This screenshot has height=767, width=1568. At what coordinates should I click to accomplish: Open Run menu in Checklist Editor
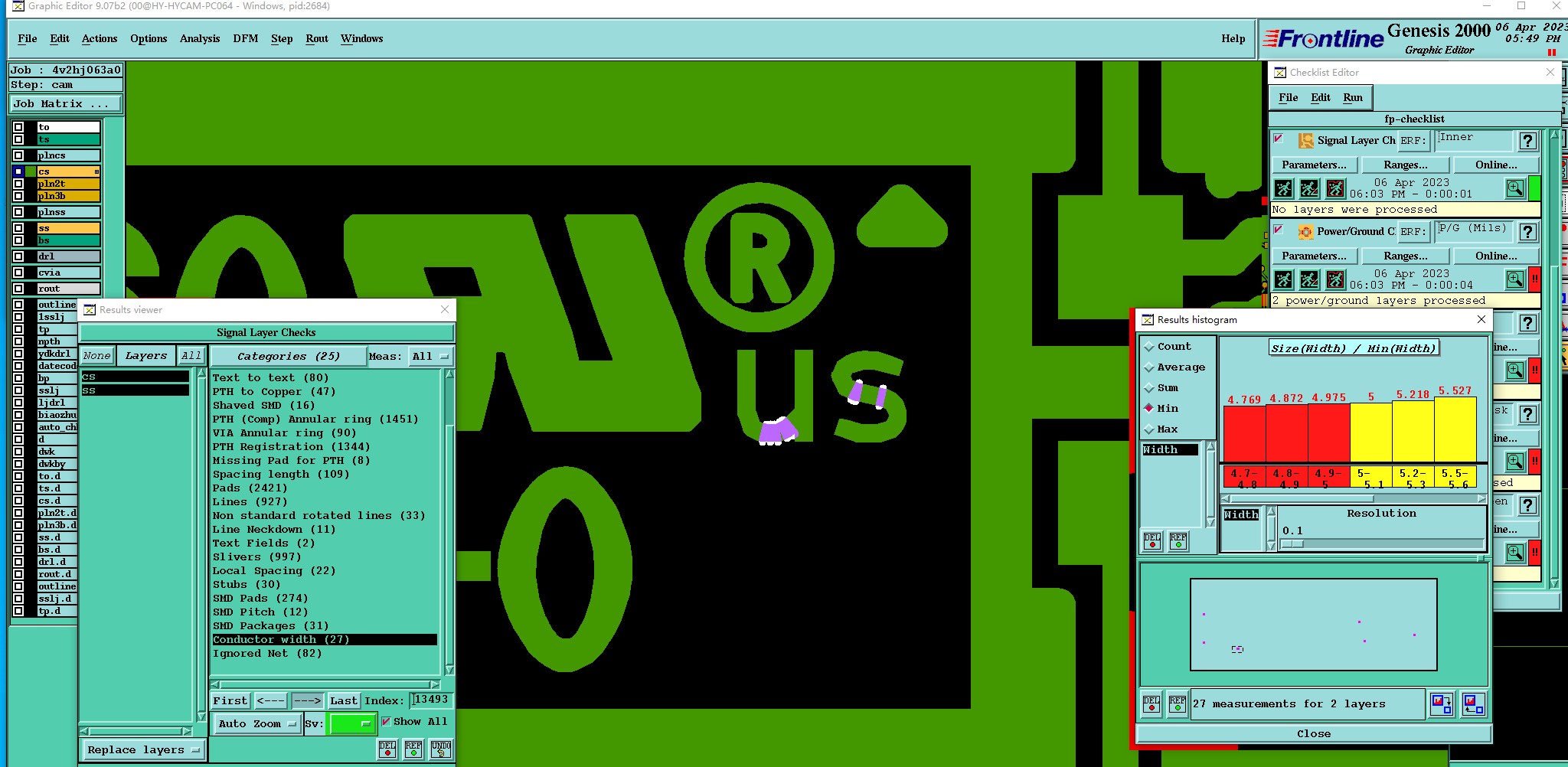pos(1353,97)
